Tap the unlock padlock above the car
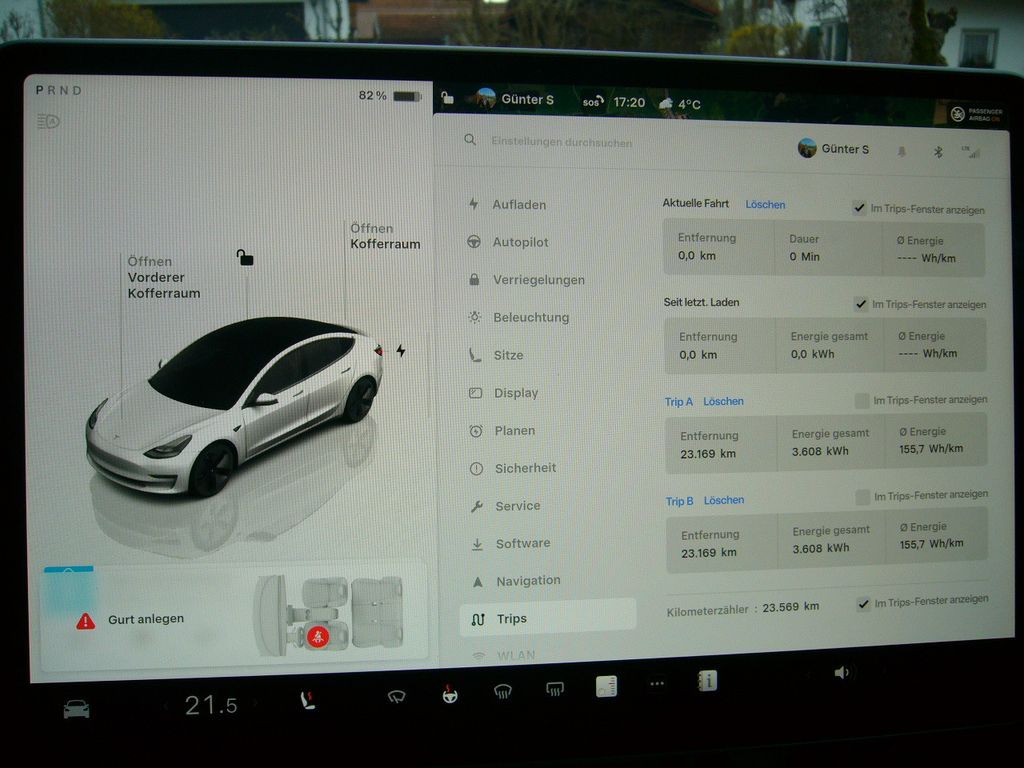The height and width of the screenshot is (768, 1024). coord(245,258)
